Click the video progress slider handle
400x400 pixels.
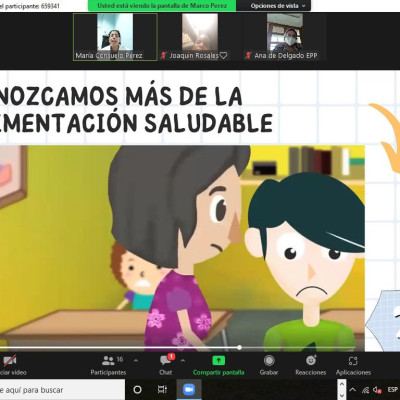pyautogui.click(x=239, y=347)
